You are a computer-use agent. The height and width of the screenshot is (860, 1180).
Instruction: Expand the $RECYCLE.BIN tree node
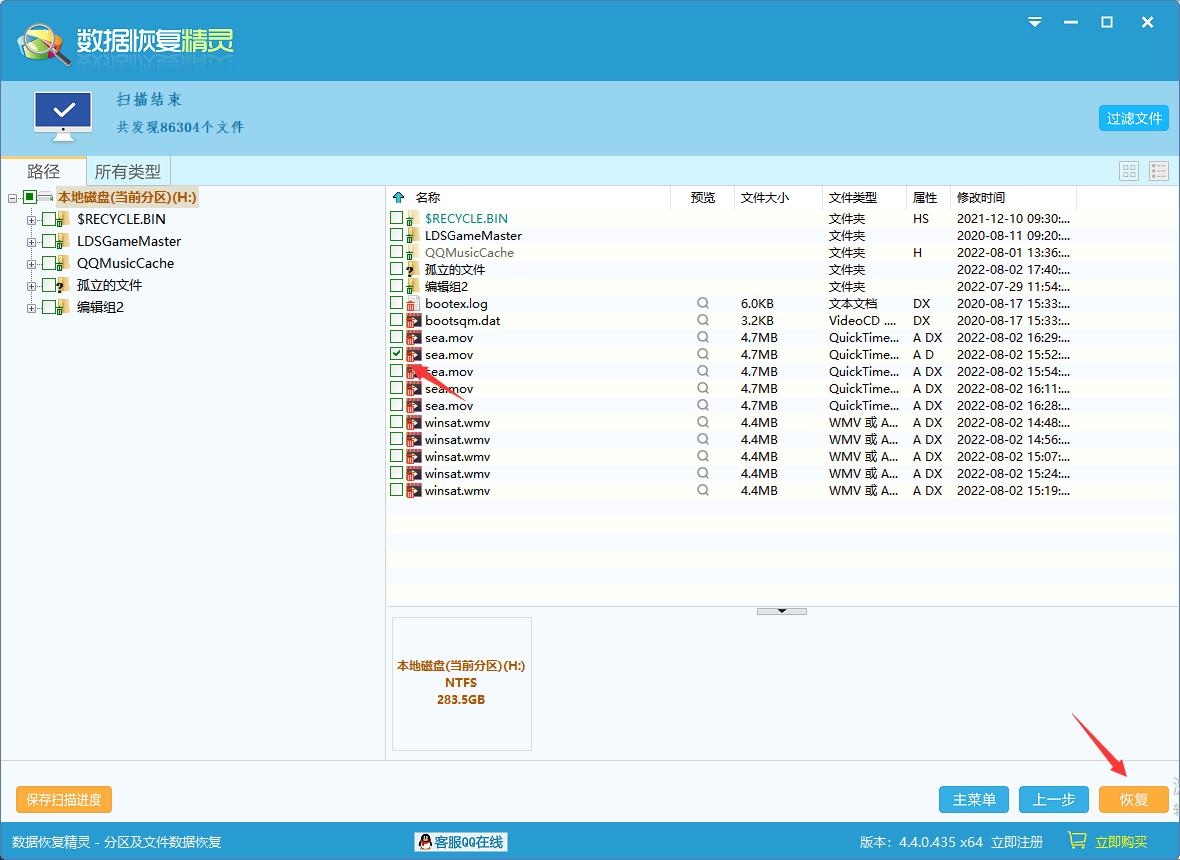pyautogui.click(x=32, y=219)
